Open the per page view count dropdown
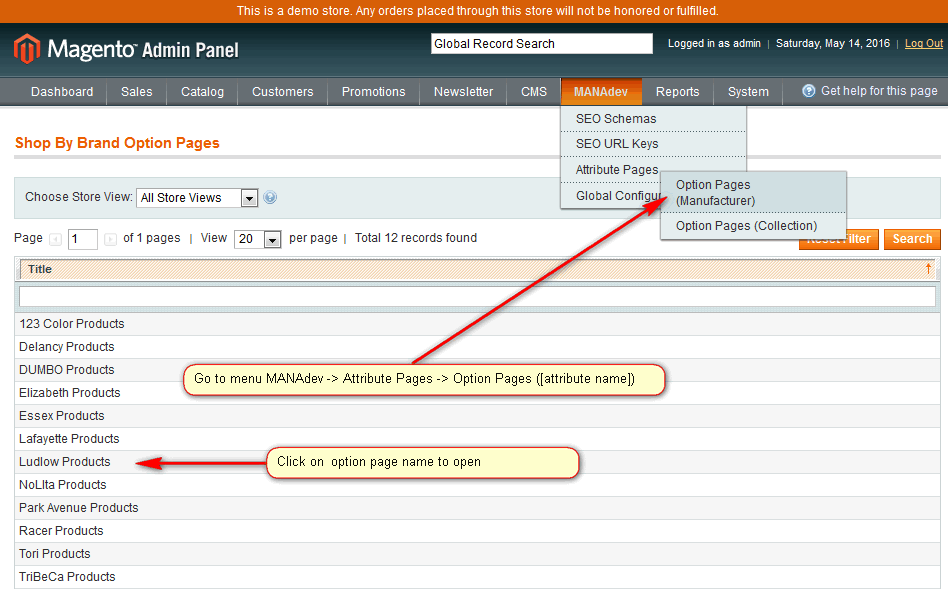This screenshot has height=595, width=948. (258, 239)
